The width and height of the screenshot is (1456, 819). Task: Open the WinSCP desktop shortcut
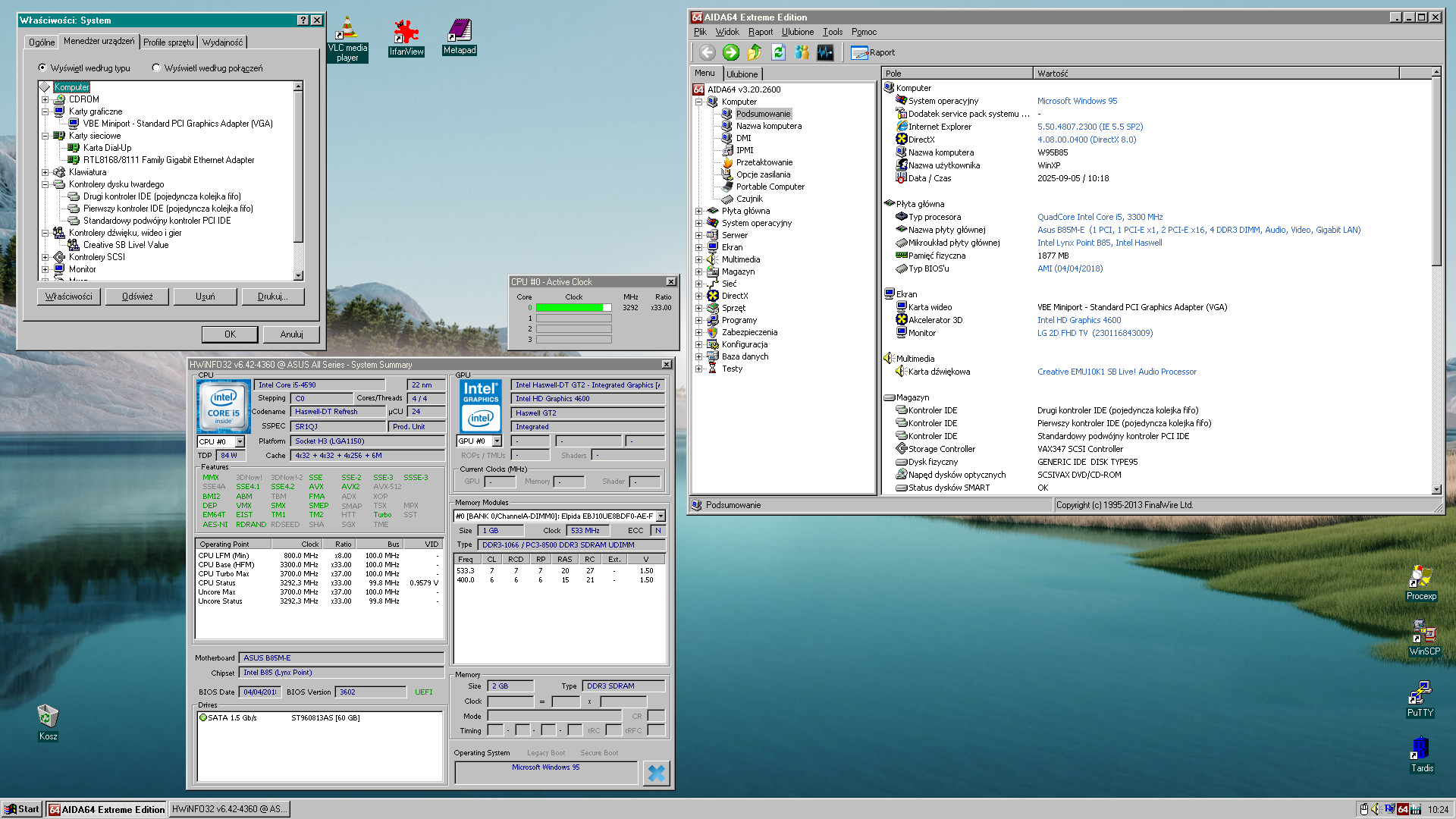click(x=1424, y=638)
